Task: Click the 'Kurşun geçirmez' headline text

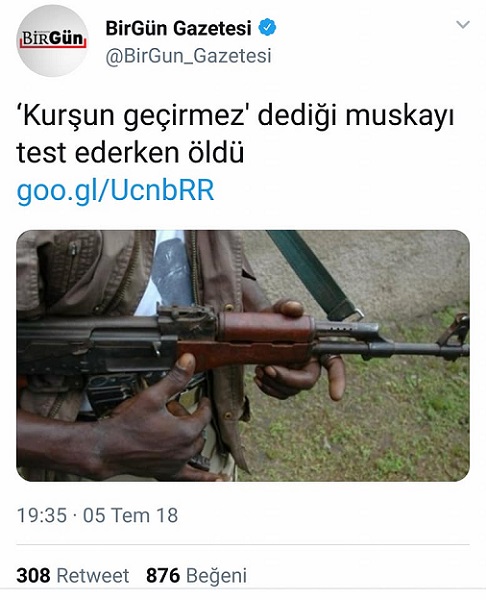Action: [132, 116]
